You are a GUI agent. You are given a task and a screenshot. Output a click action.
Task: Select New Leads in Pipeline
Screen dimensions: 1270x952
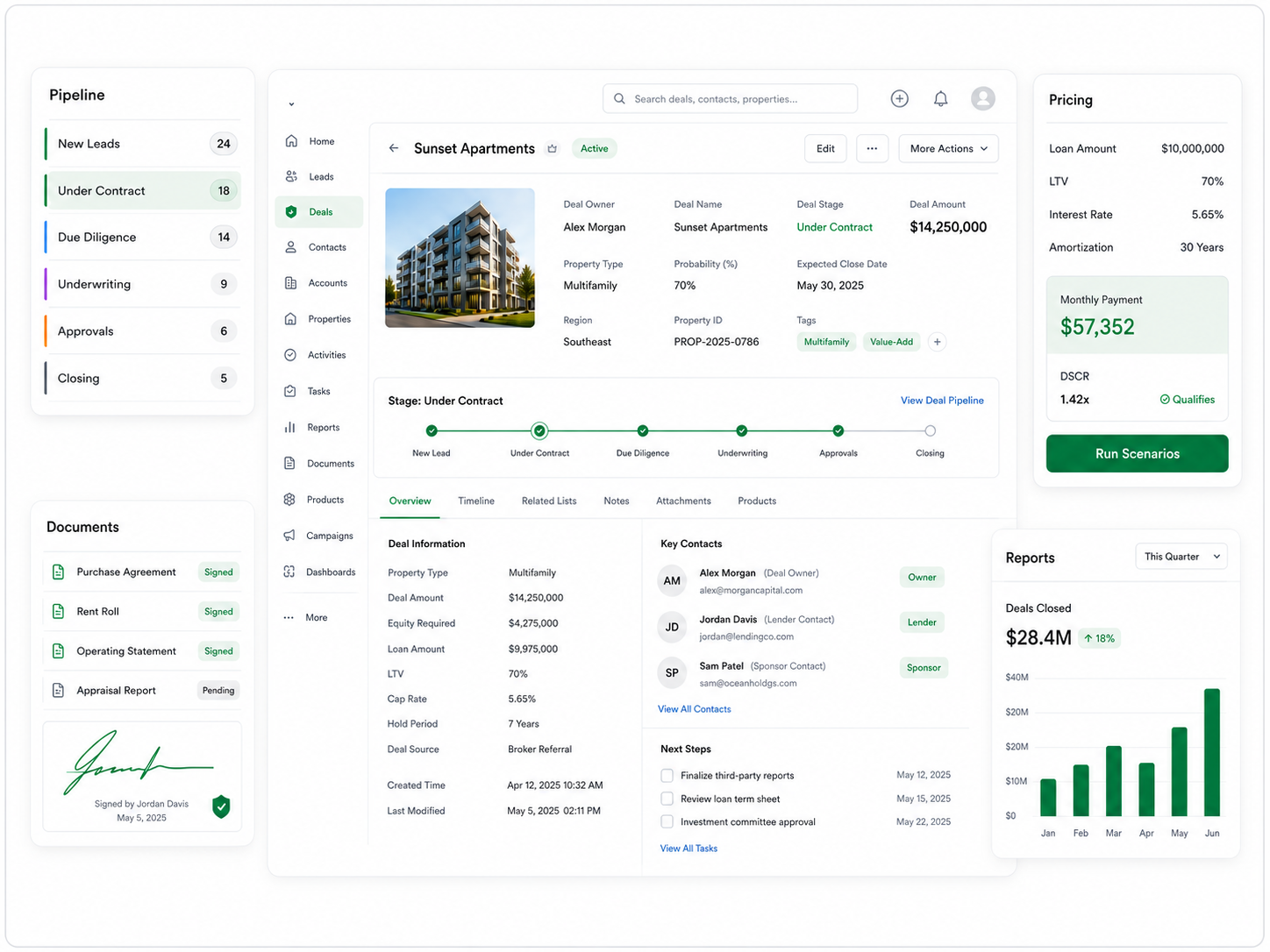click(x=142, y=144)
